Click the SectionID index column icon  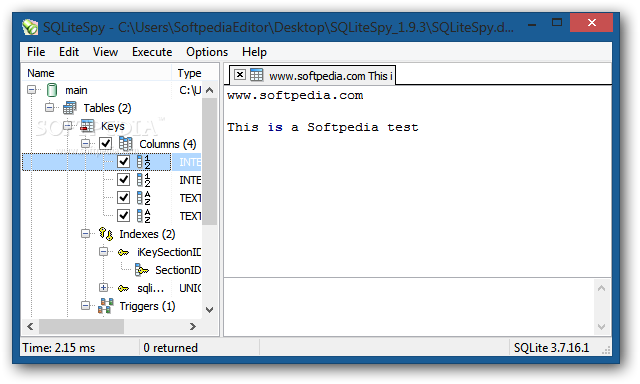click(142, 270)
